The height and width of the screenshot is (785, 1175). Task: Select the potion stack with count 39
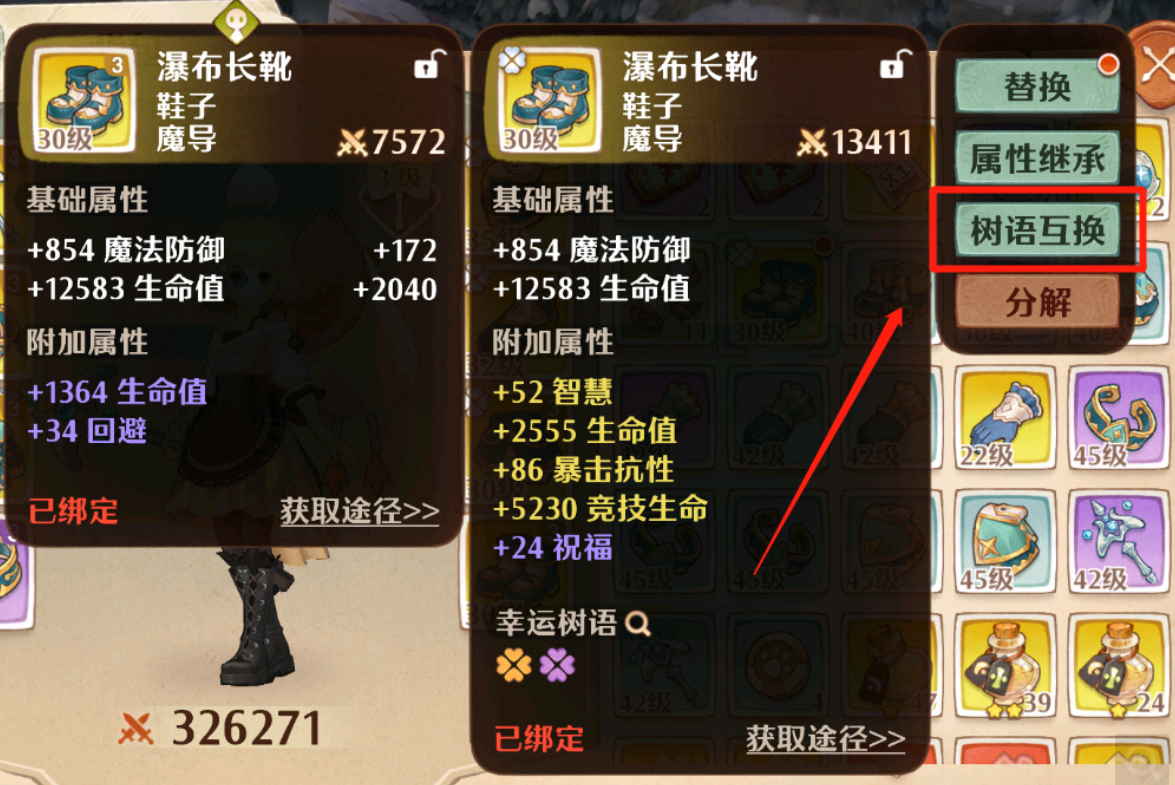tap(1005, 666)
